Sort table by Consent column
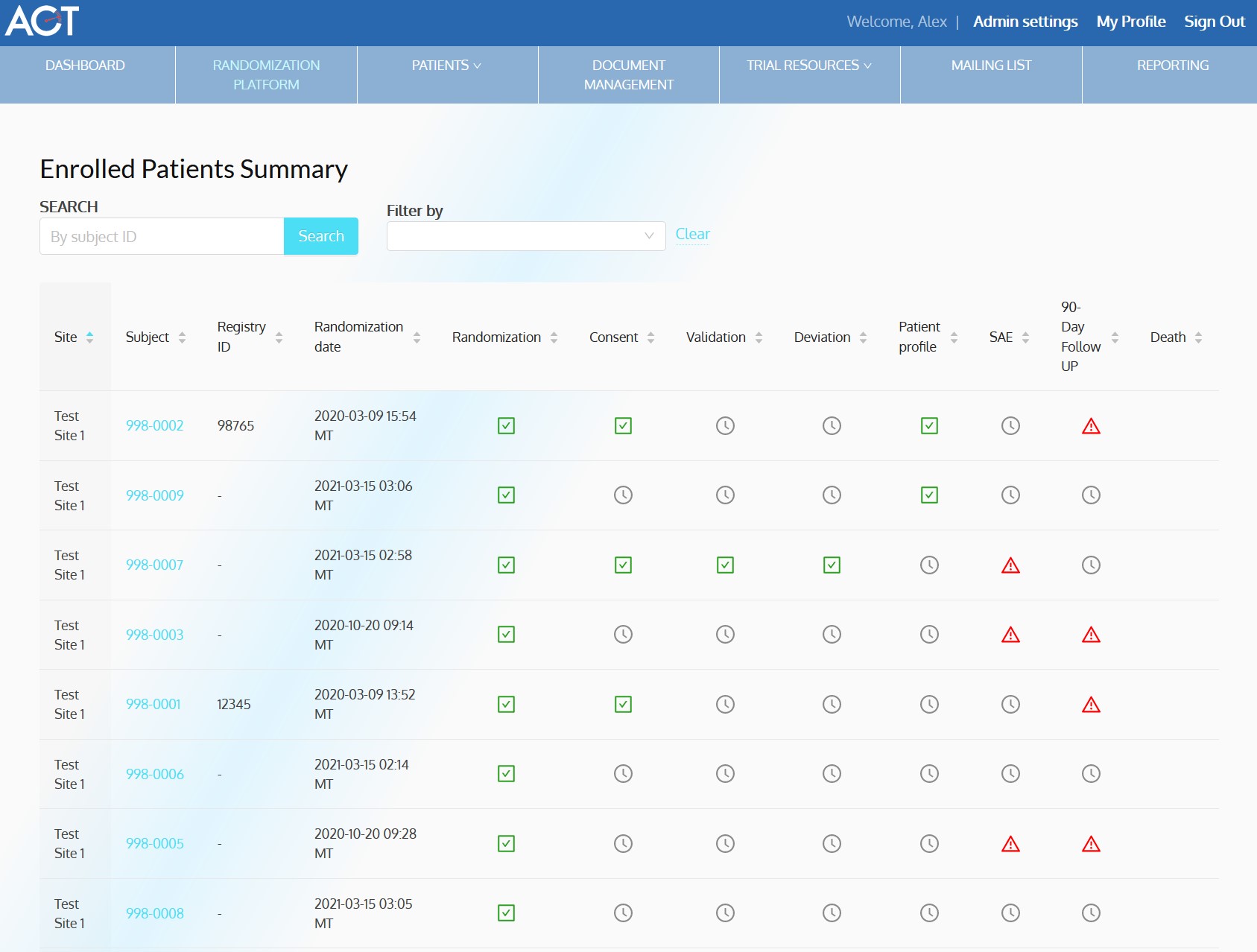The image size is (1257, 952). 650,337
